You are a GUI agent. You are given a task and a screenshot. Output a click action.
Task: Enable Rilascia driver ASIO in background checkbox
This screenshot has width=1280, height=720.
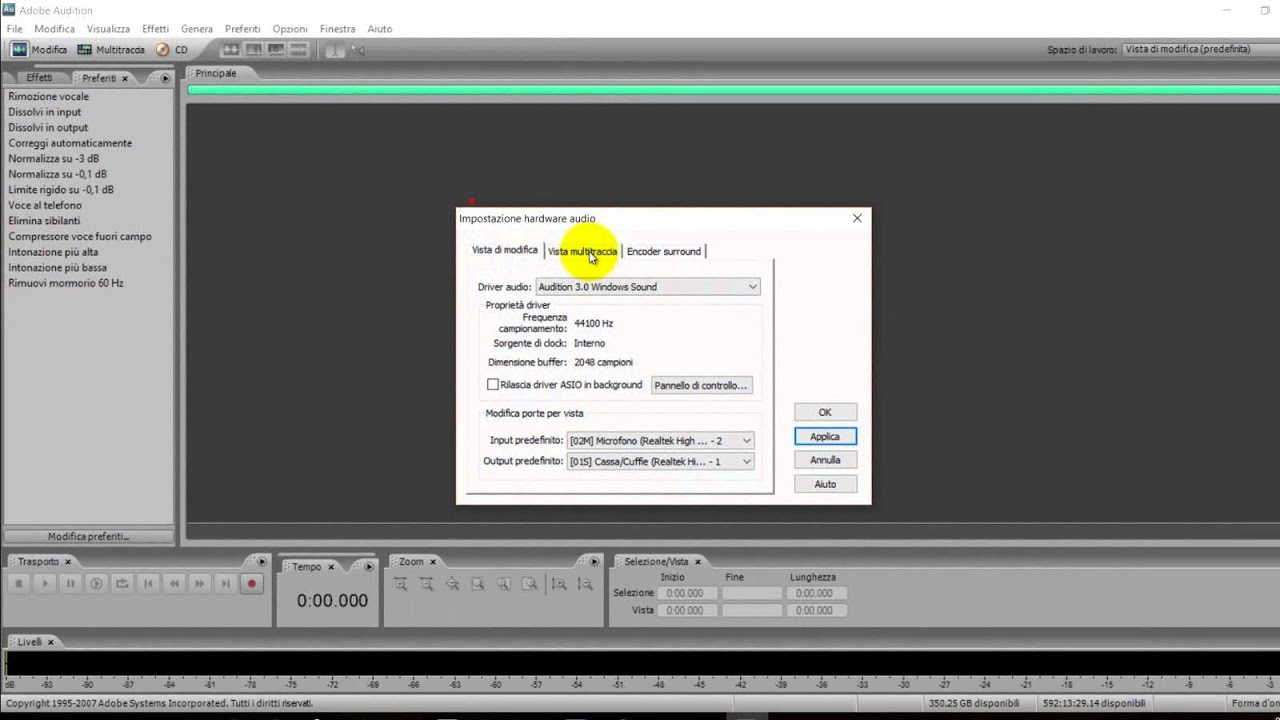pos(493,385)
